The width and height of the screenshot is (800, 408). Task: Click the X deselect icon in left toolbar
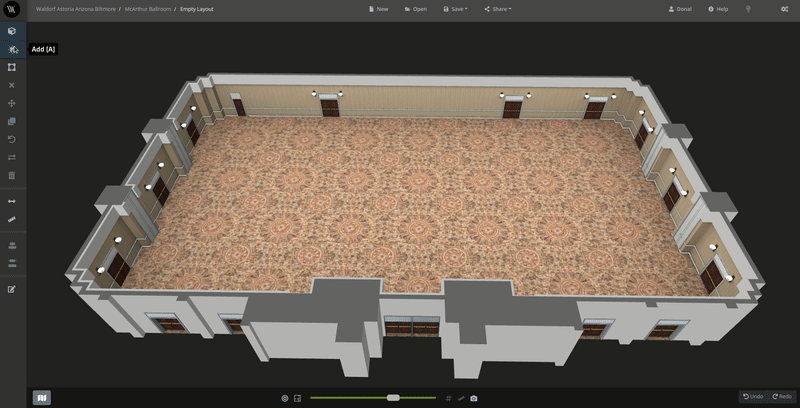(x=12, y=86)
